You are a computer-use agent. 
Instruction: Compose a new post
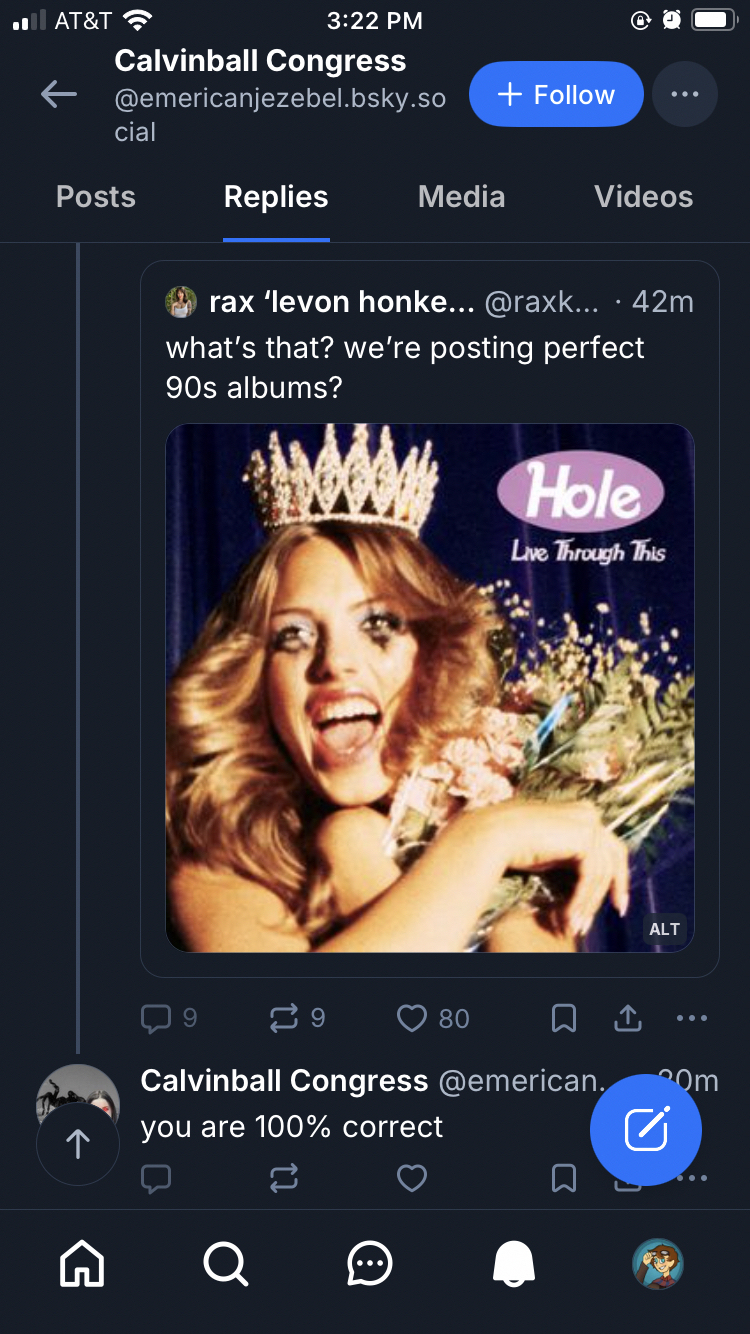click(646, 1129)
